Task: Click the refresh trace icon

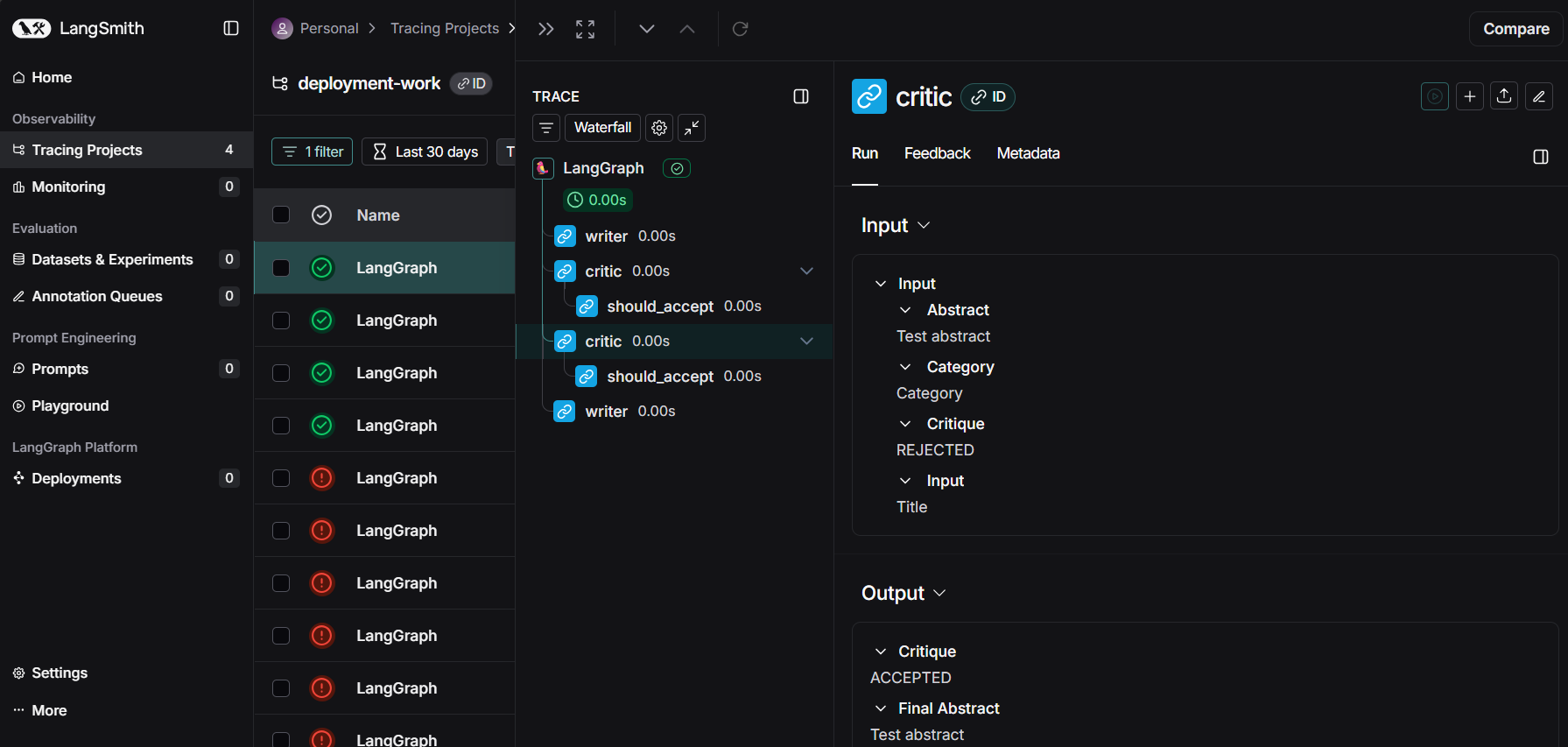Action: tap(740, 29)
